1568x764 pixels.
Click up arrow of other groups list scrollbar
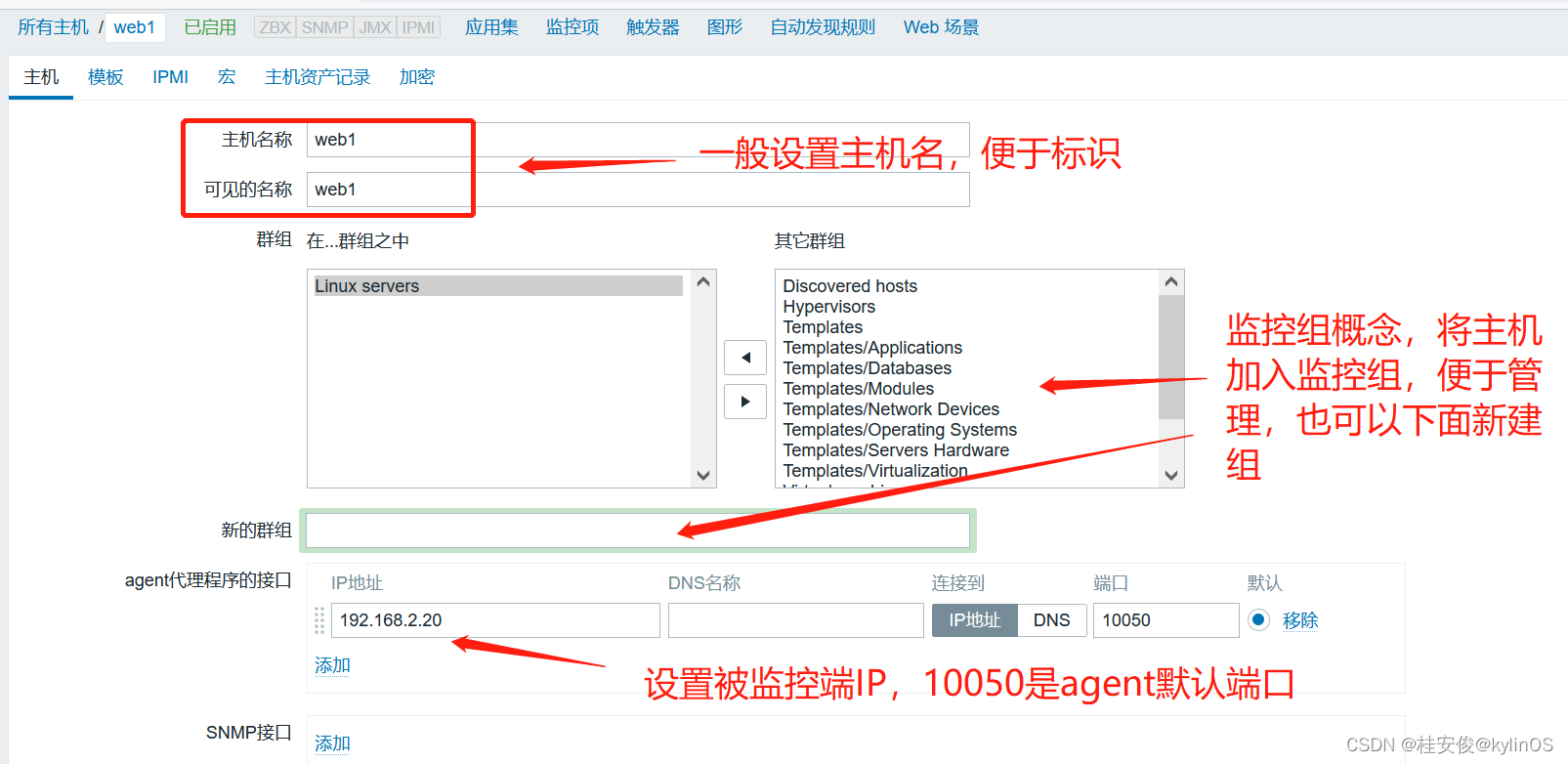tap(1171, 282)
